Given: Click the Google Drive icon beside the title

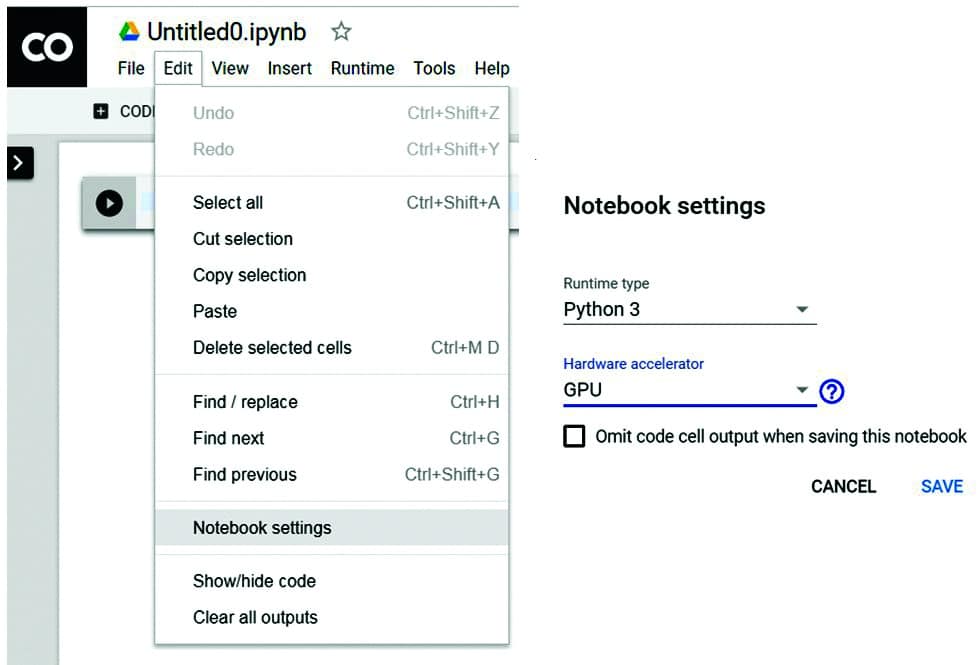Looking at the screenshot, I should (129, 32).
